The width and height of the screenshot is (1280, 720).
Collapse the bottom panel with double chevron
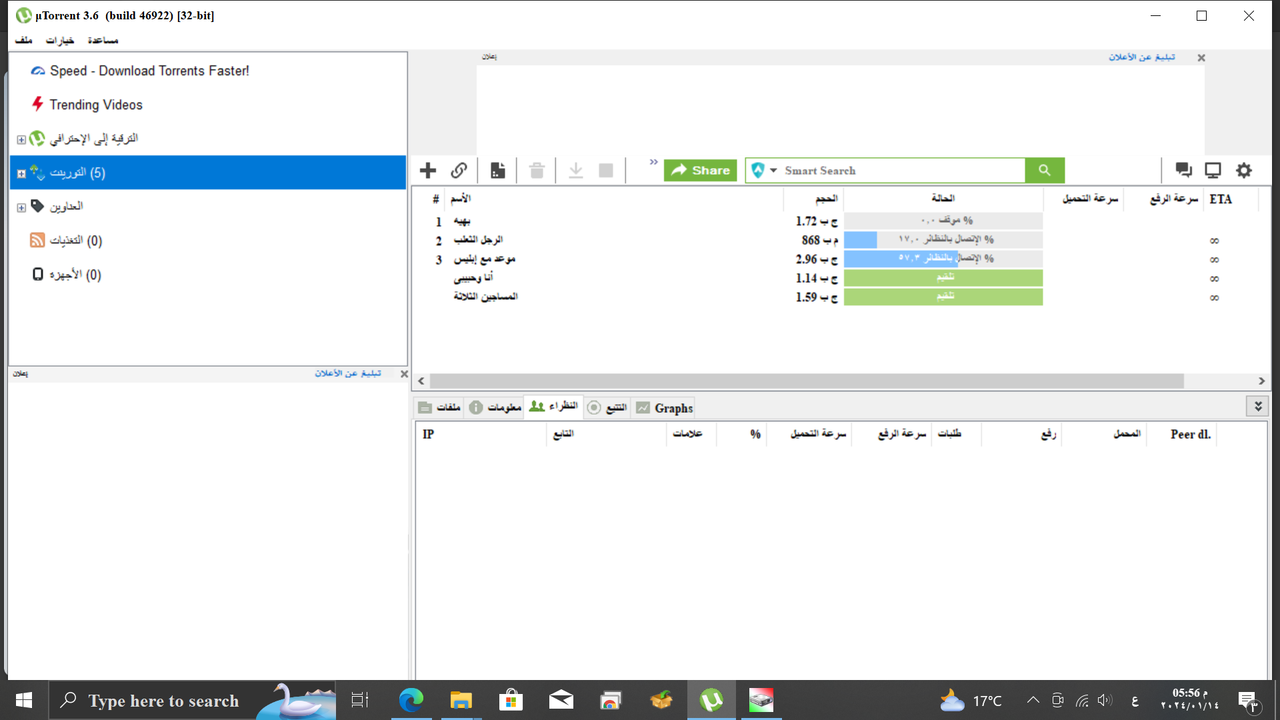[x=1257, y=405]
